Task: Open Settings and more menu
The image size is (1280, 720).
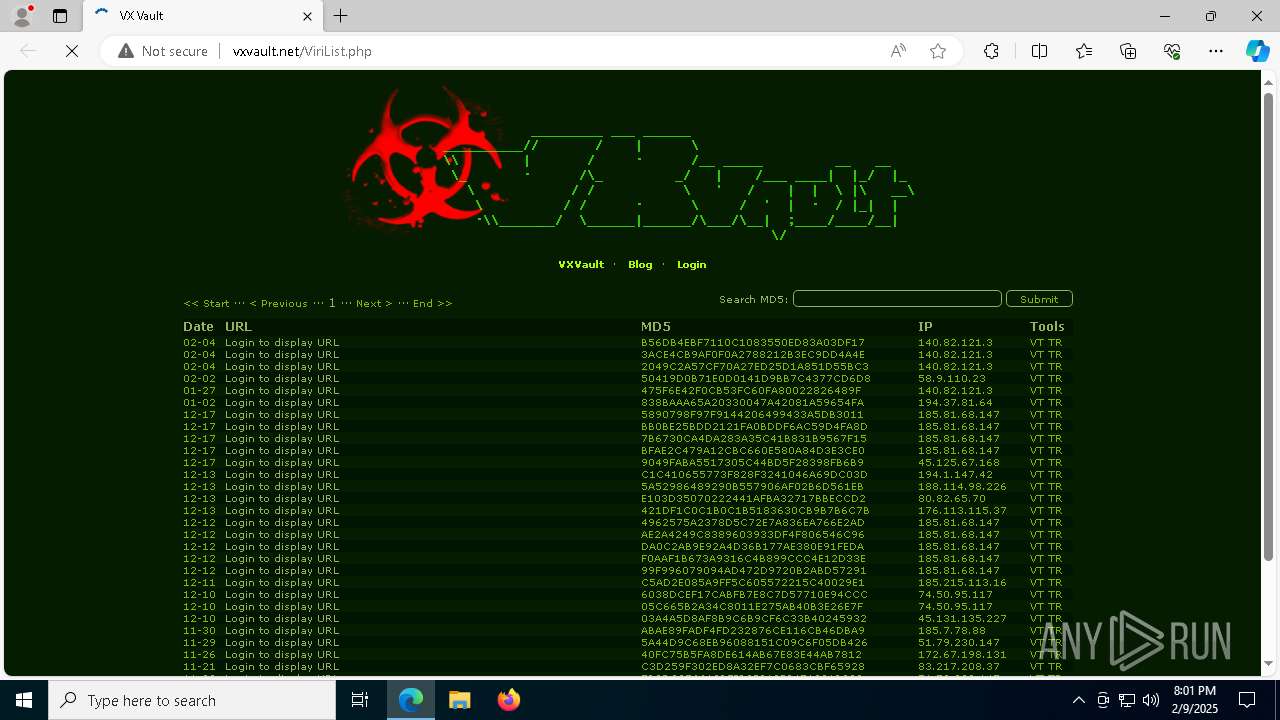Action: click(x=1216, y=51)
